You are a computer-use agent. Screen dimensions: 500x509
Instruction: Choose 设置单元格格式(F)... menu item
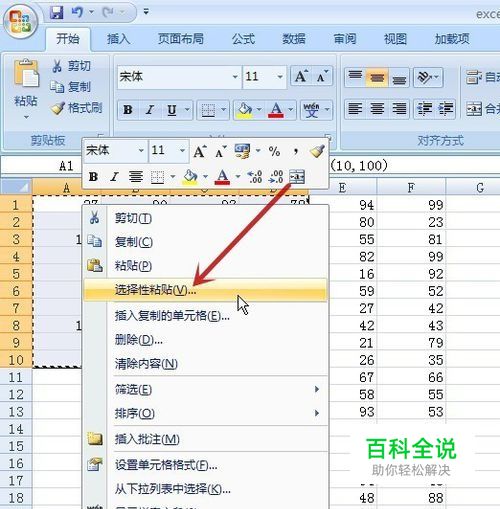coord(205,465)
